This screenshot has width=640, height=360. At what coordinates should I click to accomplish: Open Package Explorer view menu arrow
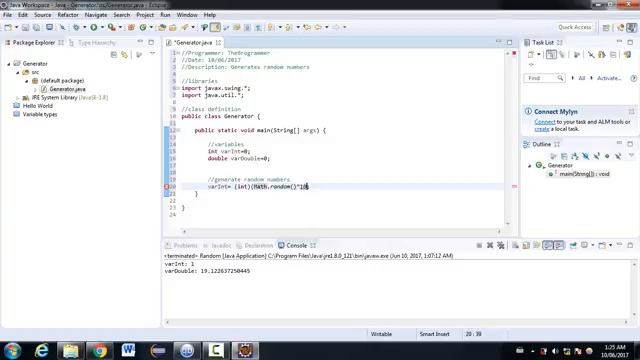152,54
